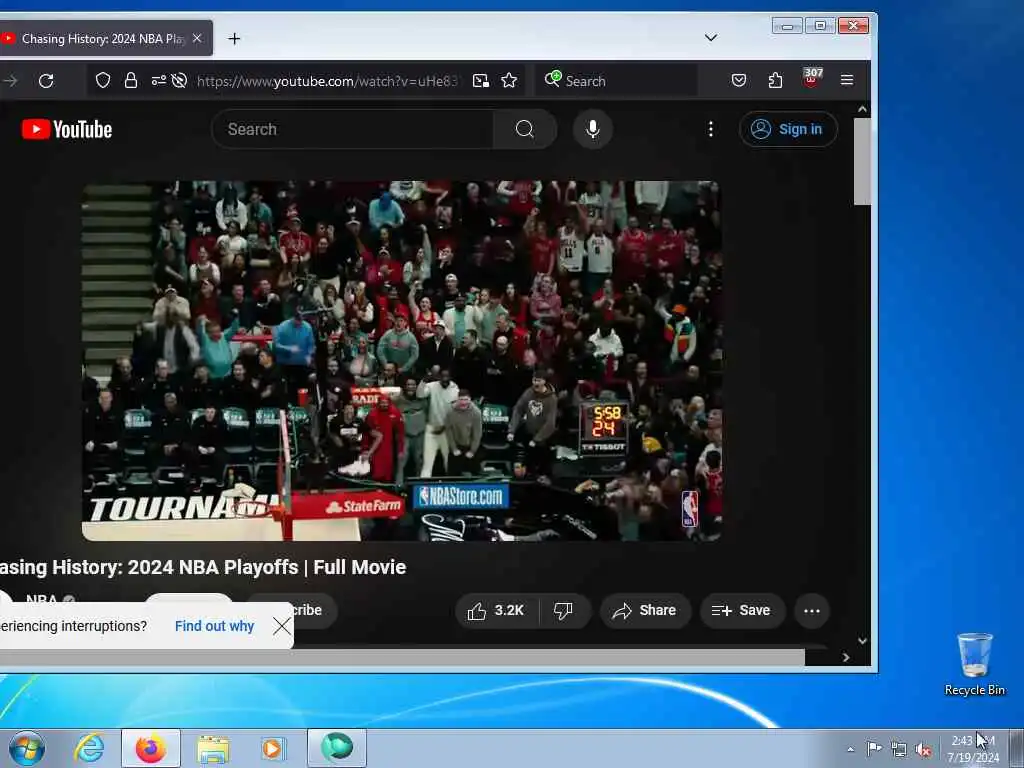The width and height of the screenshot is (1024, 768).
Task: Close the Chasing History tab
Action: point(197,39)
